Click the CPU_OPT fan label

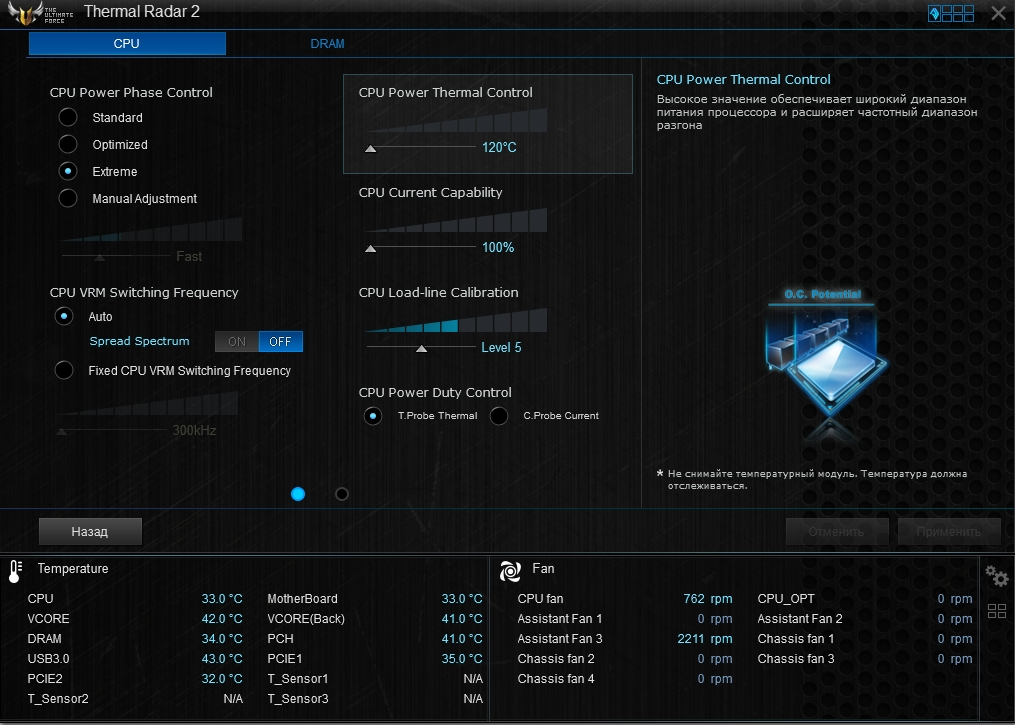(786, 599)
